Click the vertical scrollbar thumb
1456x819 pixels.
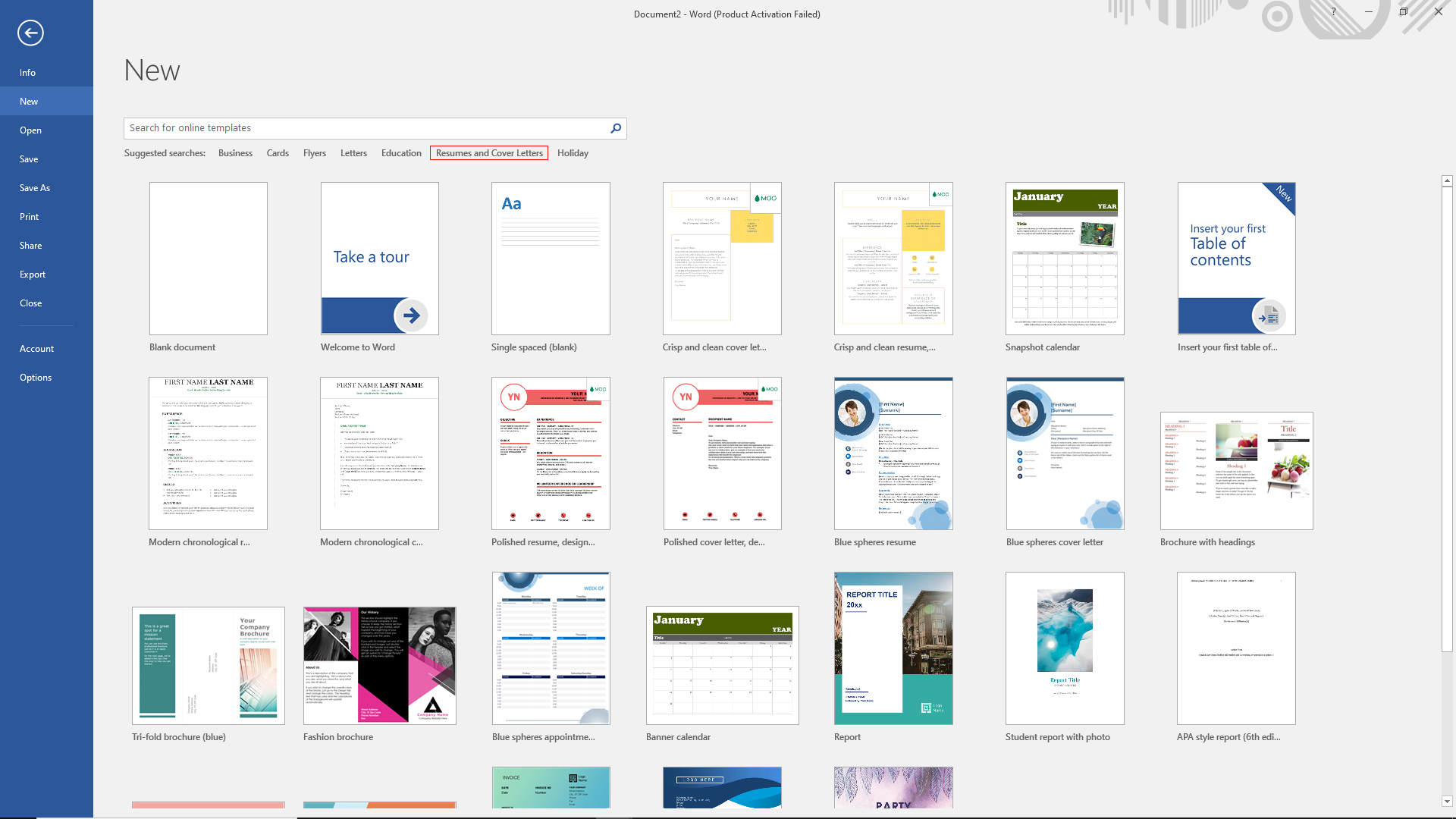point(1447,418)
